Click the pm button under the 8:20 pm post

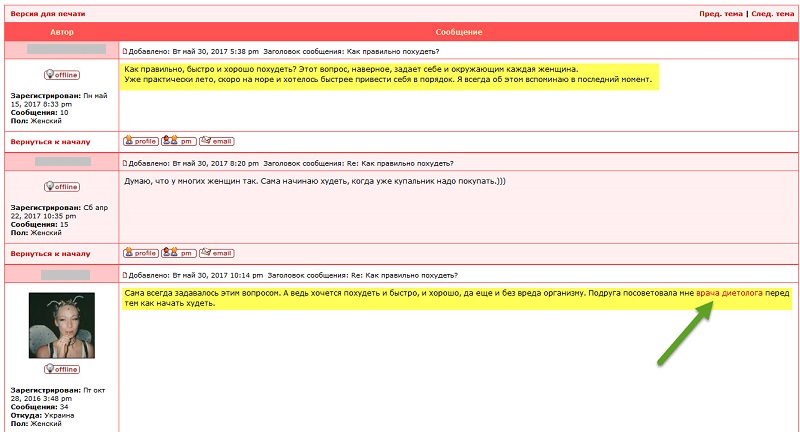(178, 253)
